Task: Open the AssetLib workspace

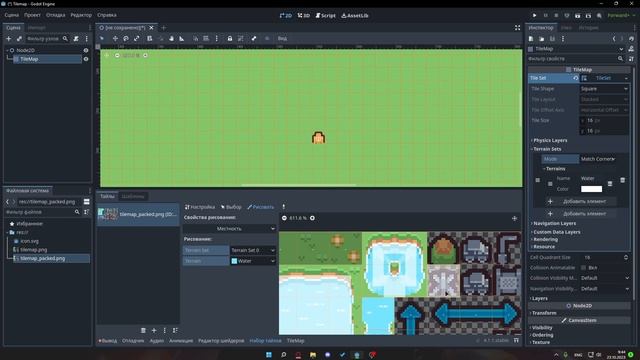Action: (x=355, y=16)
